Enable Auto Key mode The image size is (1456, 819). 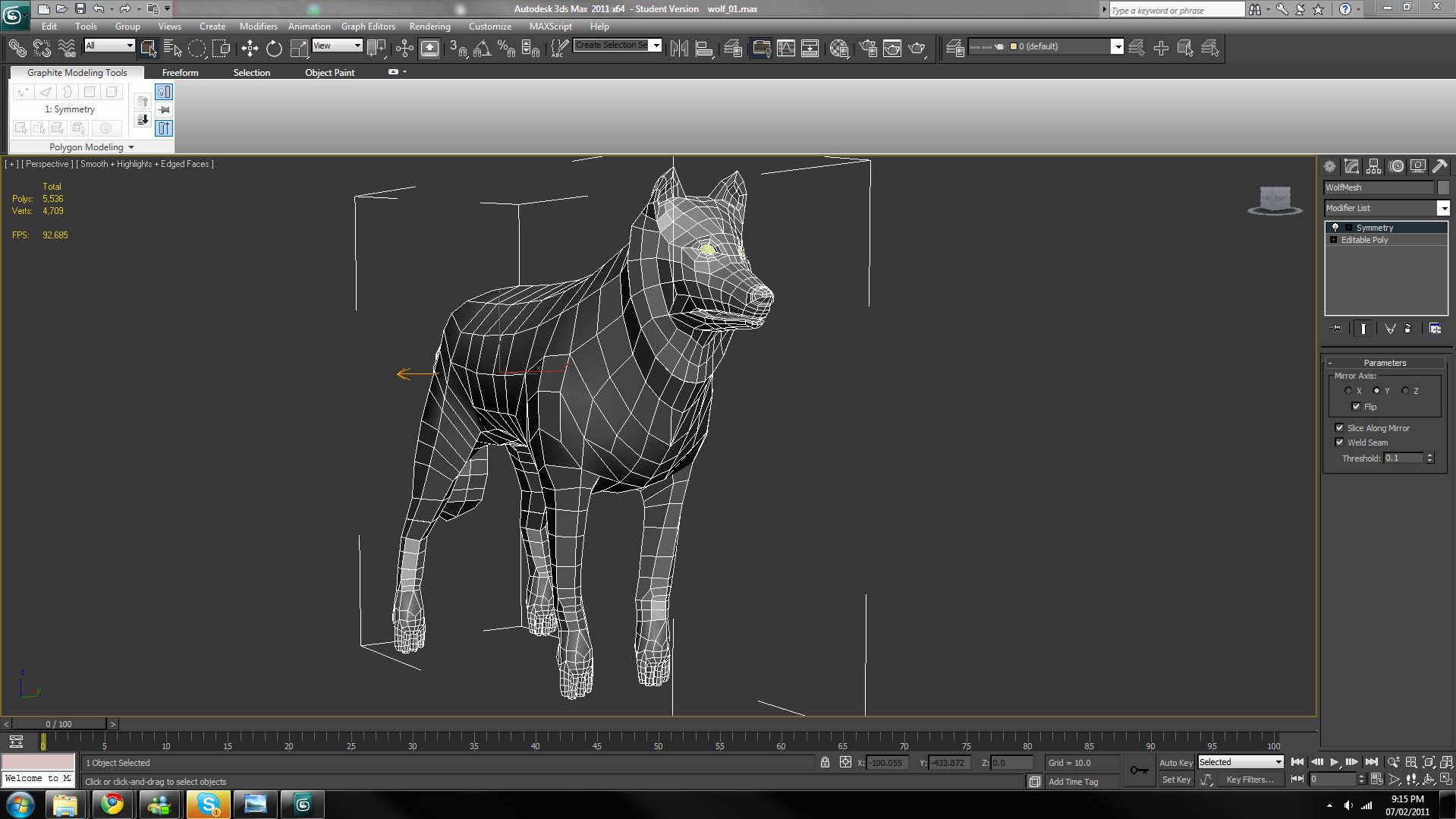[x=1175, y=762]
